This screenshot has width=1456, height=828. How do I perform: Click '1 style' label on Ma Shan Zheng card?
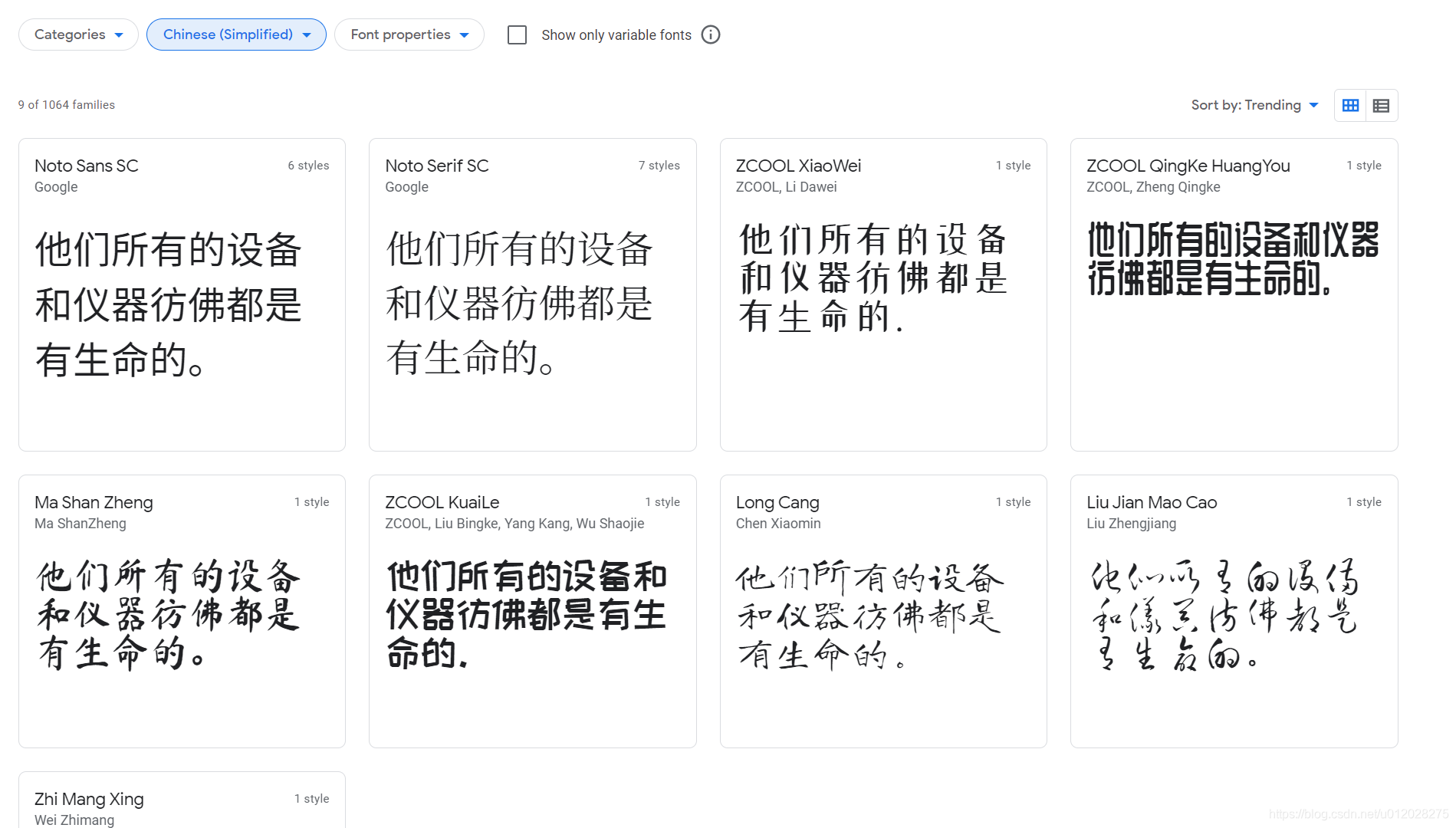(311, 502)
